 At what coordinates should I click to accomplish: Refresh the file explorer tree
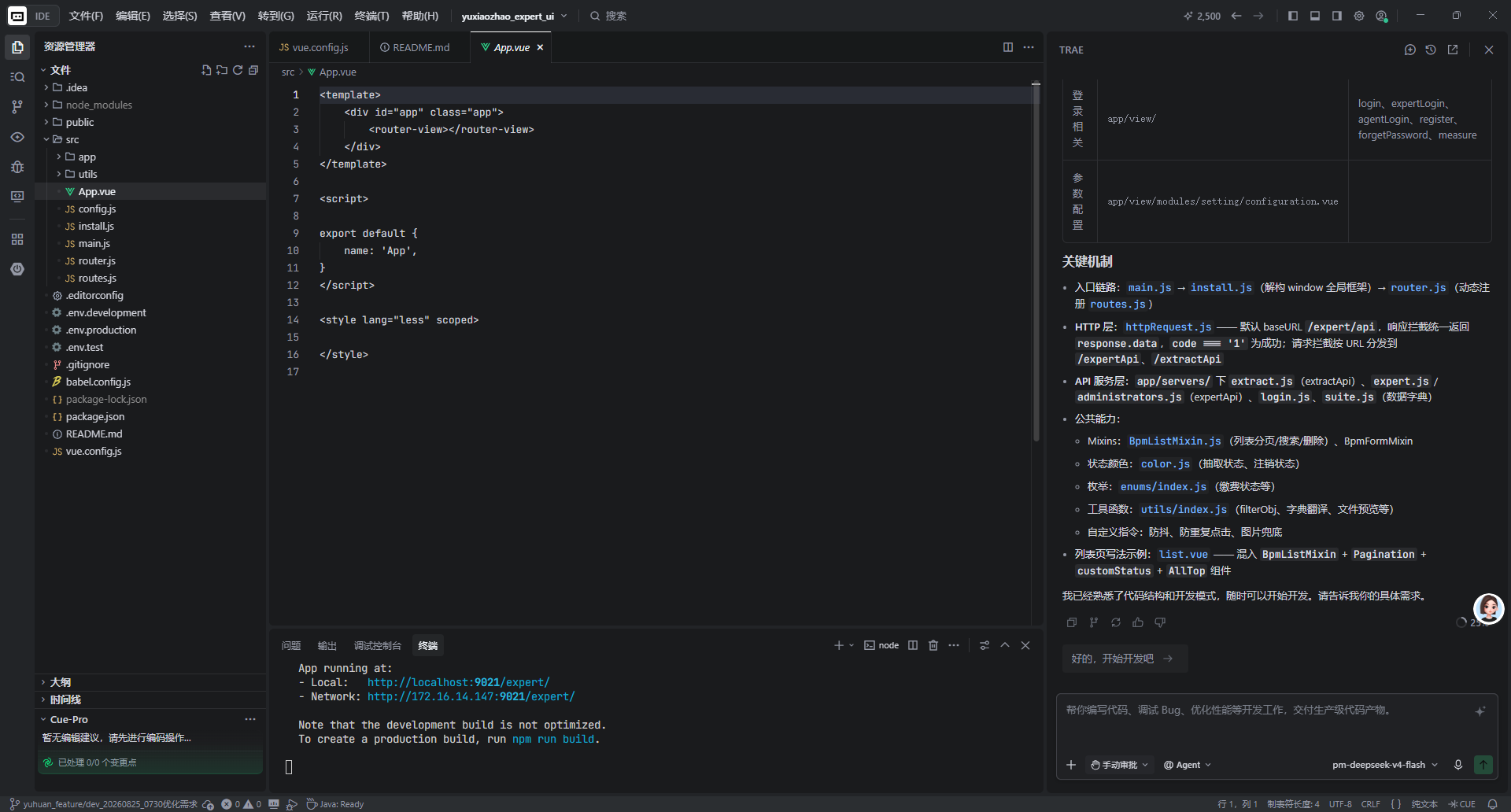click(238, 70)
